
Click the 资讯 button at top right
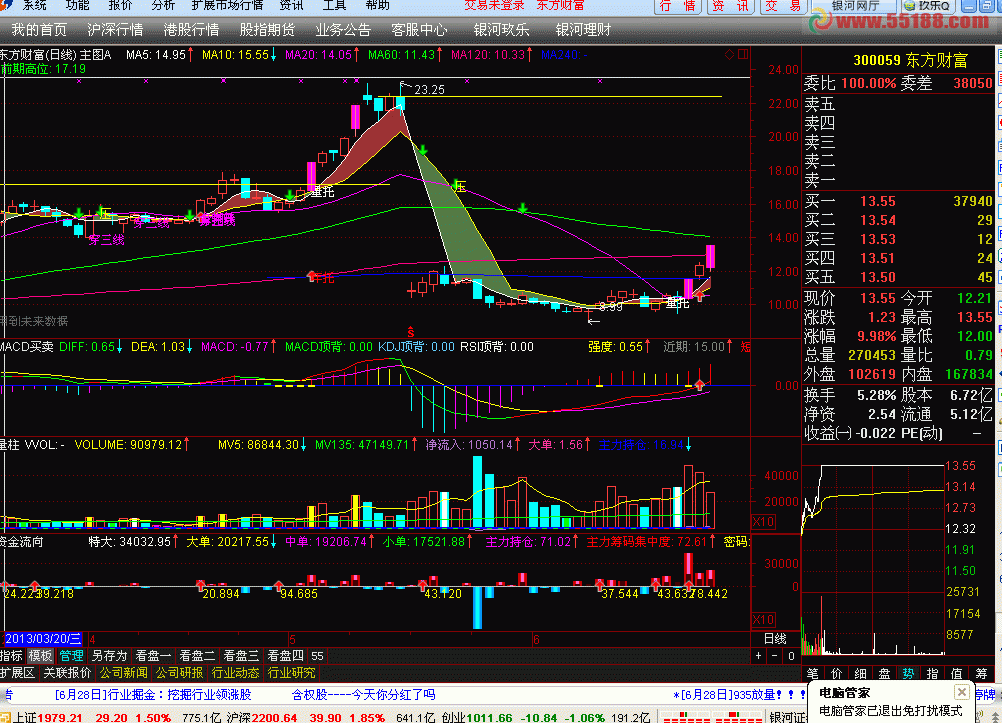[730, 6]
